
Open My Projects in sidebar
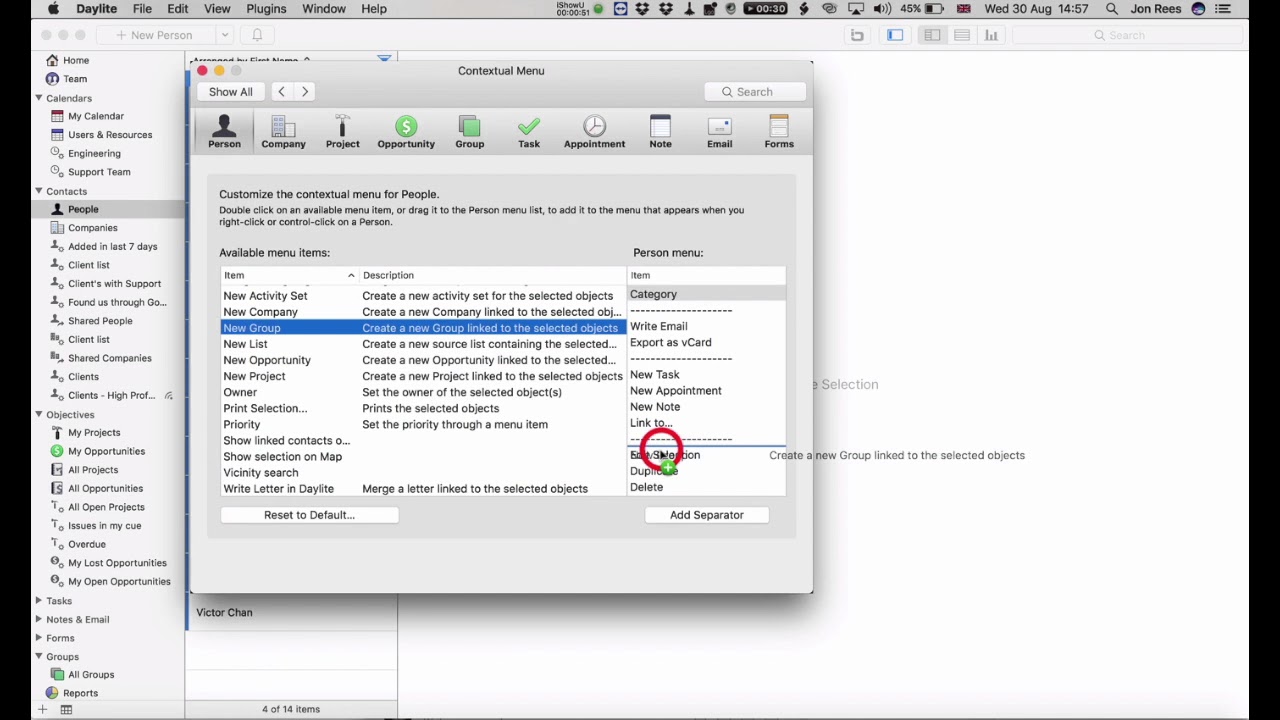[x=94, y=433]
